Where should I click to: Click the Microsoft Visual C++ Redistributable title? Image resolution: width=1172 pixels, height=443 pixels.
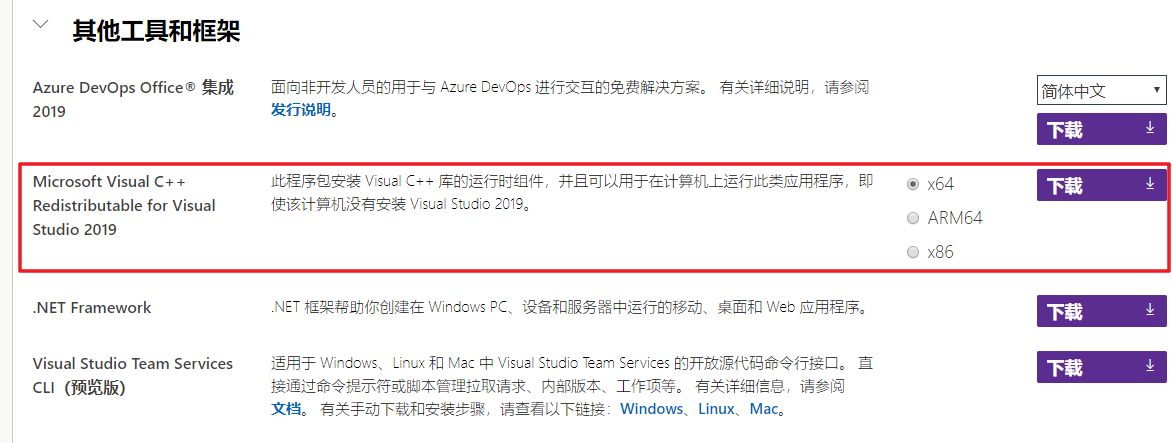[x=124, y=205]
